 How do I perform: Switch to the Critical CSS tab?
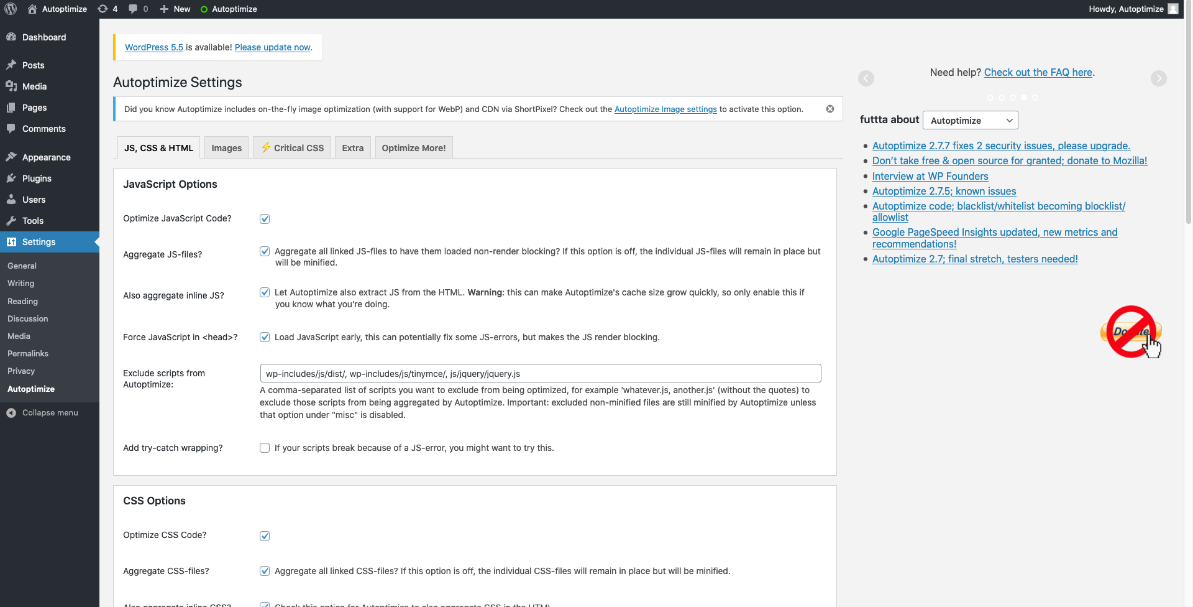pos(291,148)
